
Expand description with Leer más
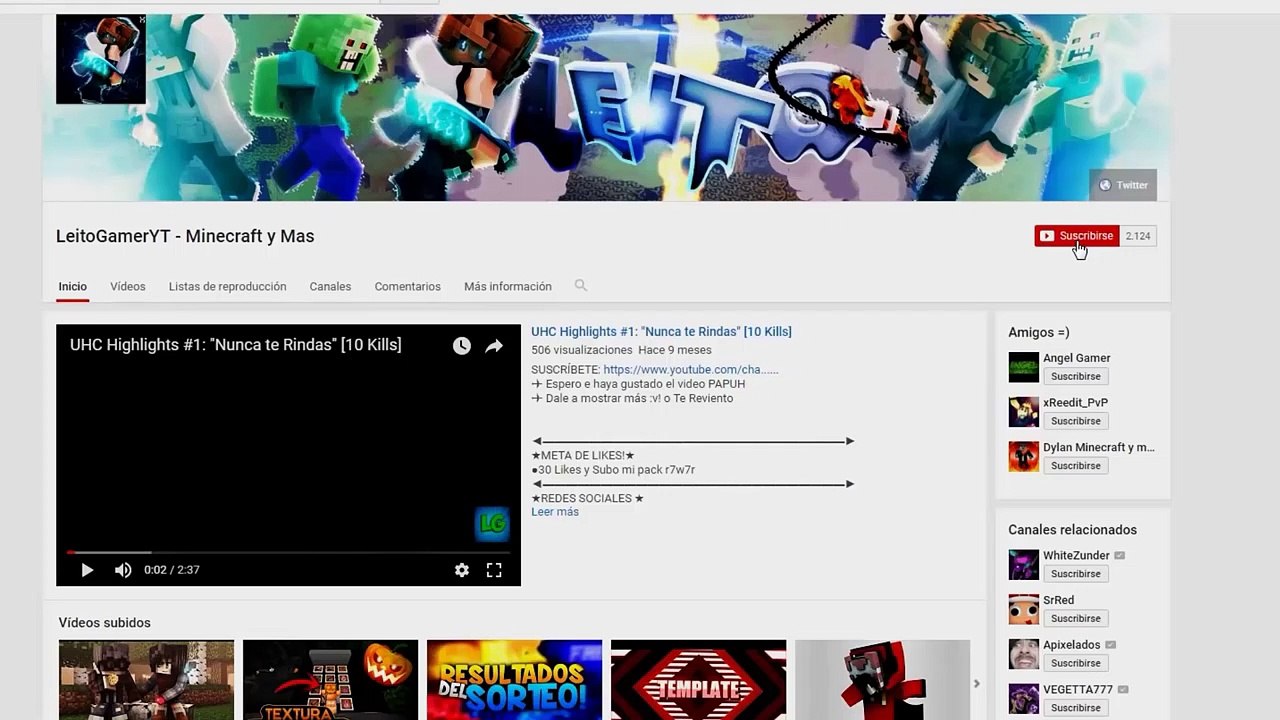point(555,511)
